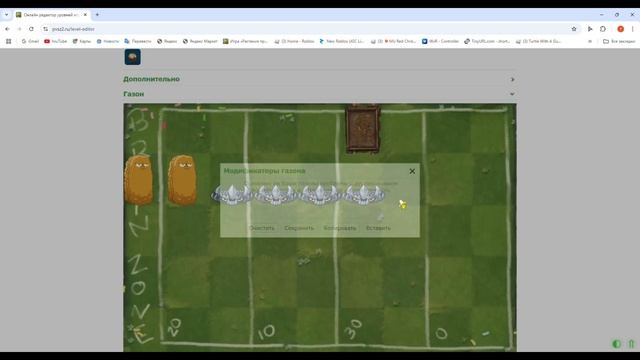640x360 pixels.
Task: Bookmark this page with star icon
Action: [574, 29]
